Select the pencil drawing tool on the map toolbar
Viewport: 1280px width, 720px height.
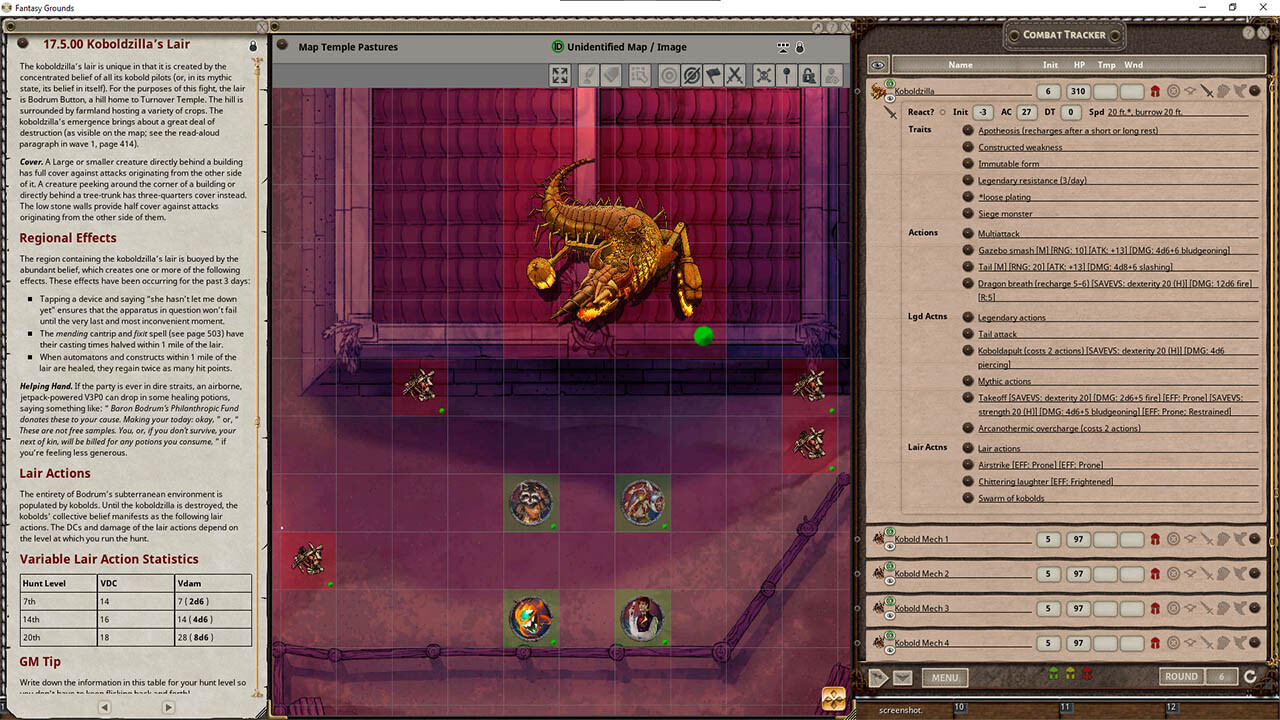[x=588, y=75]
